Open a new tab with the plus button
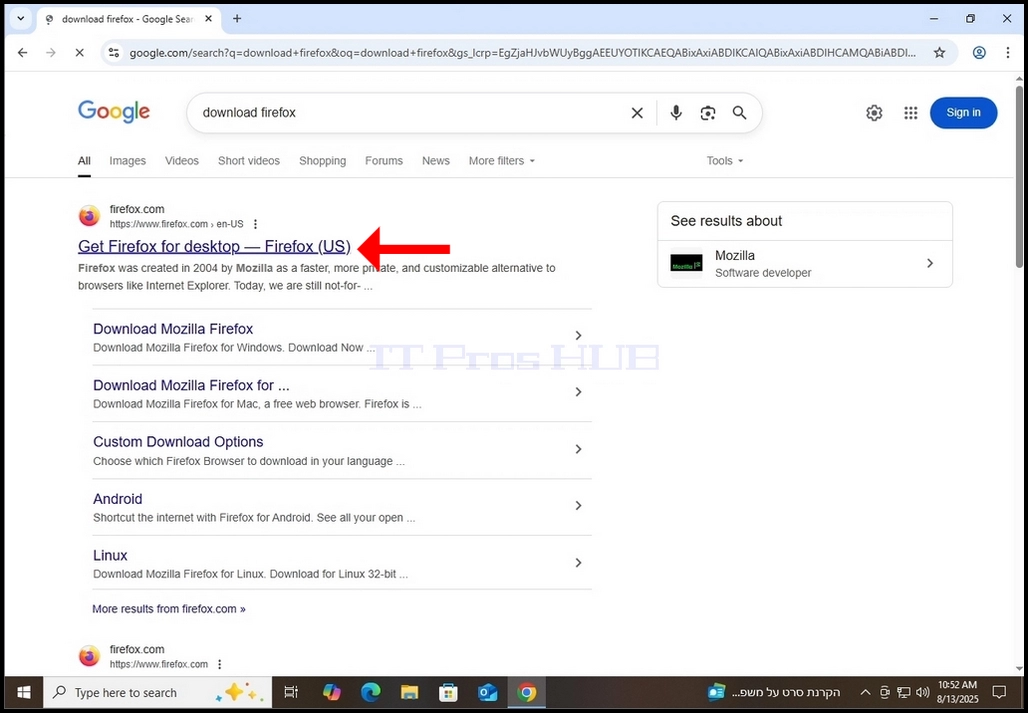The image size is (1028, 713). pos(237,19)
